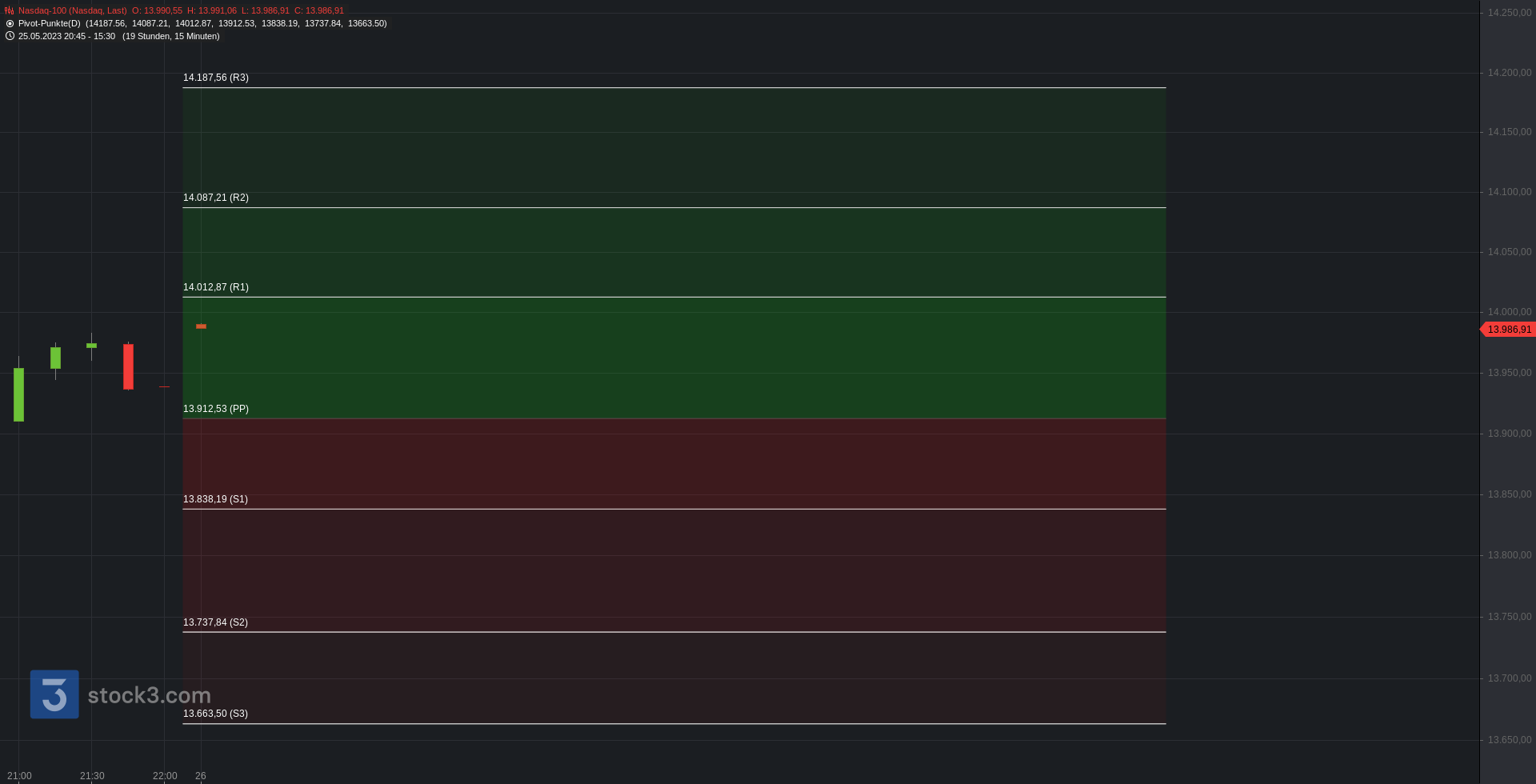Click the candlestick icon beside Nasdaq-100
Screen dimensions: 1536x784
coord(10,11)
